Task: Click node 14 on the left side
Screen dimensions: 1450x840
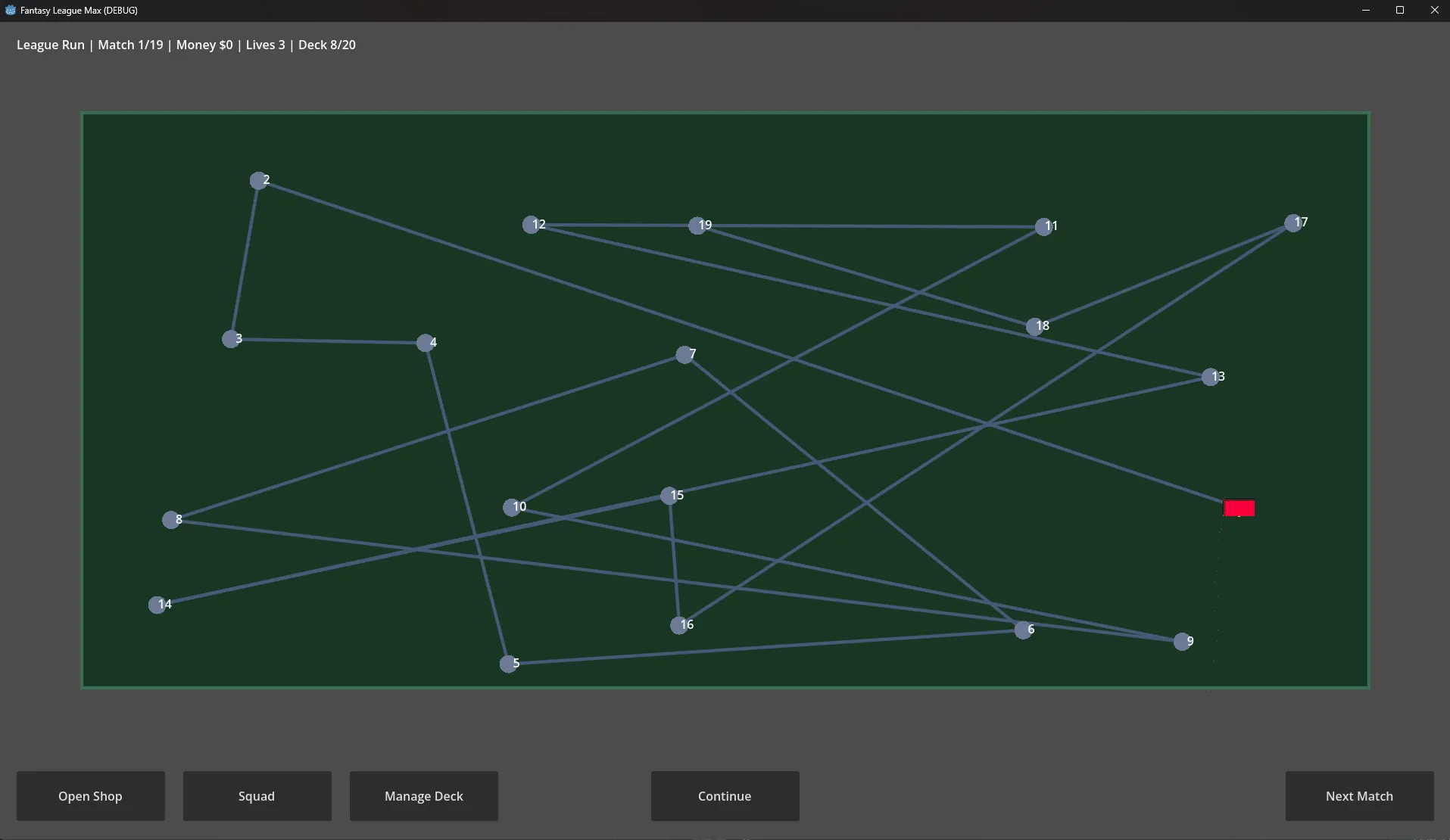Action: tap(158, 605)
